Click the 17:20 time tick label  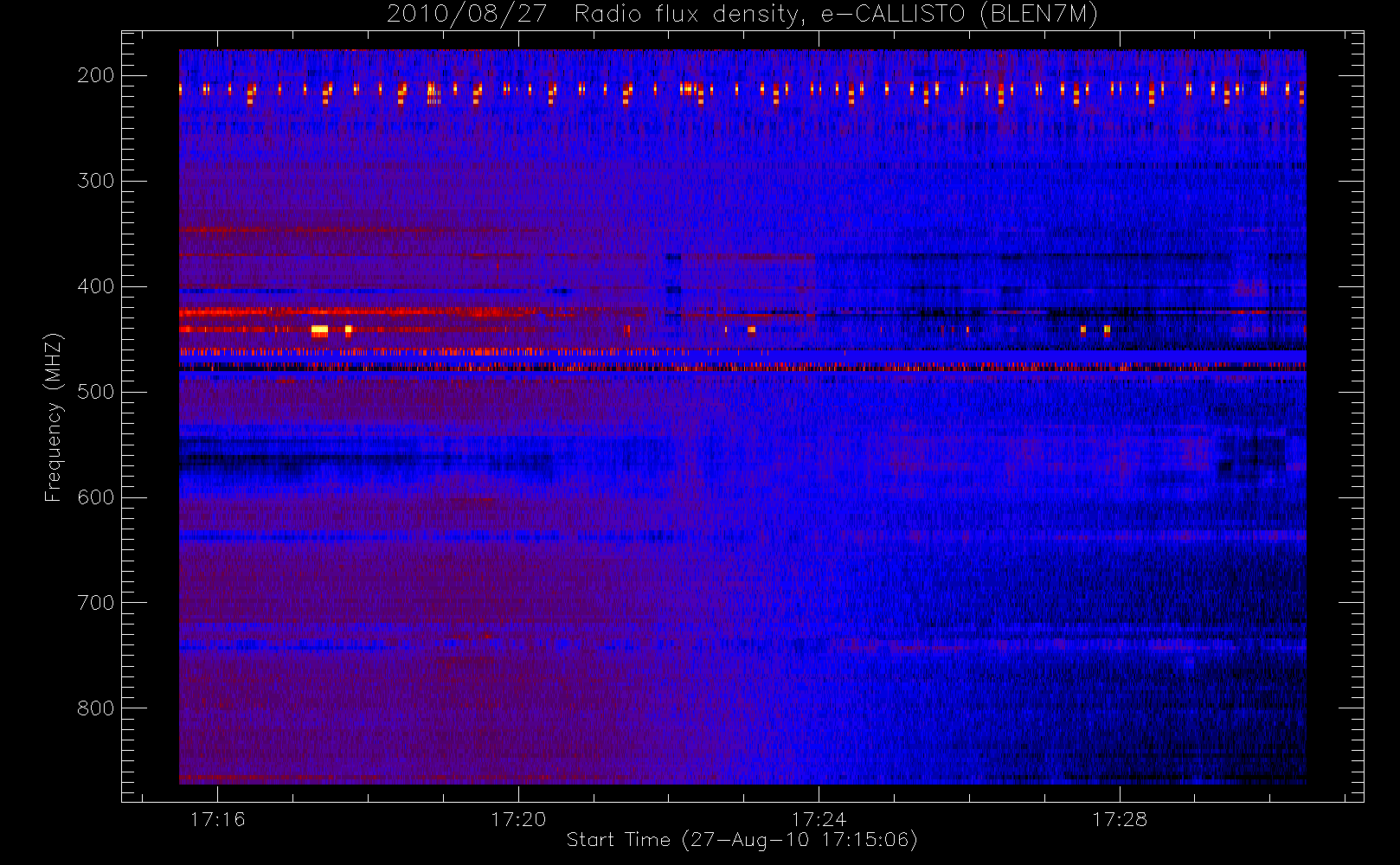[518, 819]
